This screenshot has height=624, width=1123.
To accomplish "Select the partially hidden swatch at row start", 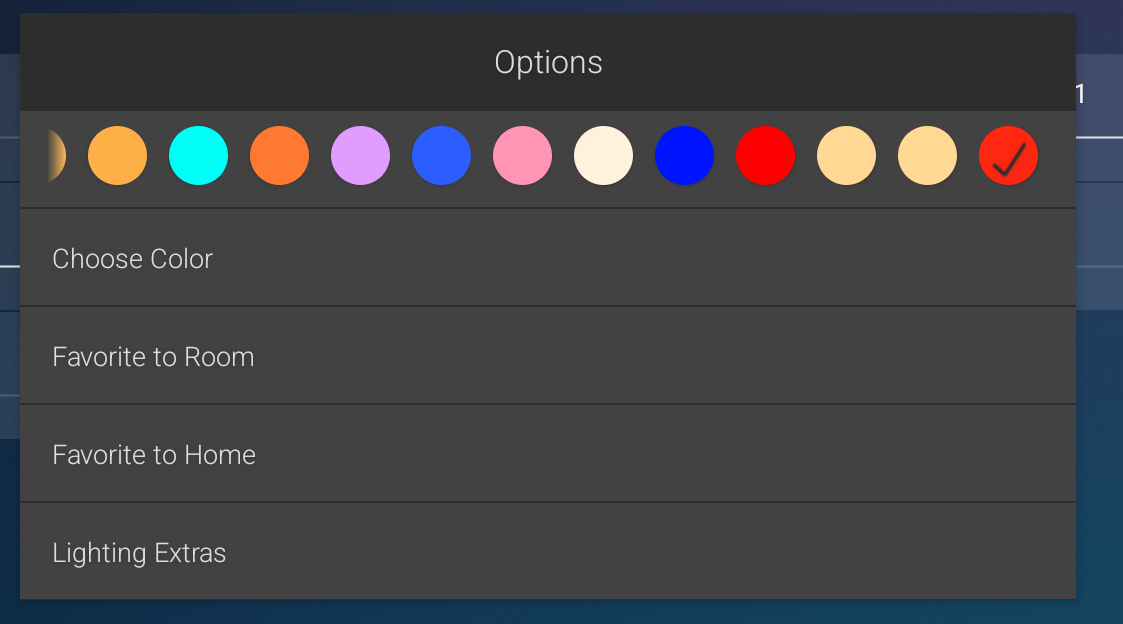I will (55, 156).
